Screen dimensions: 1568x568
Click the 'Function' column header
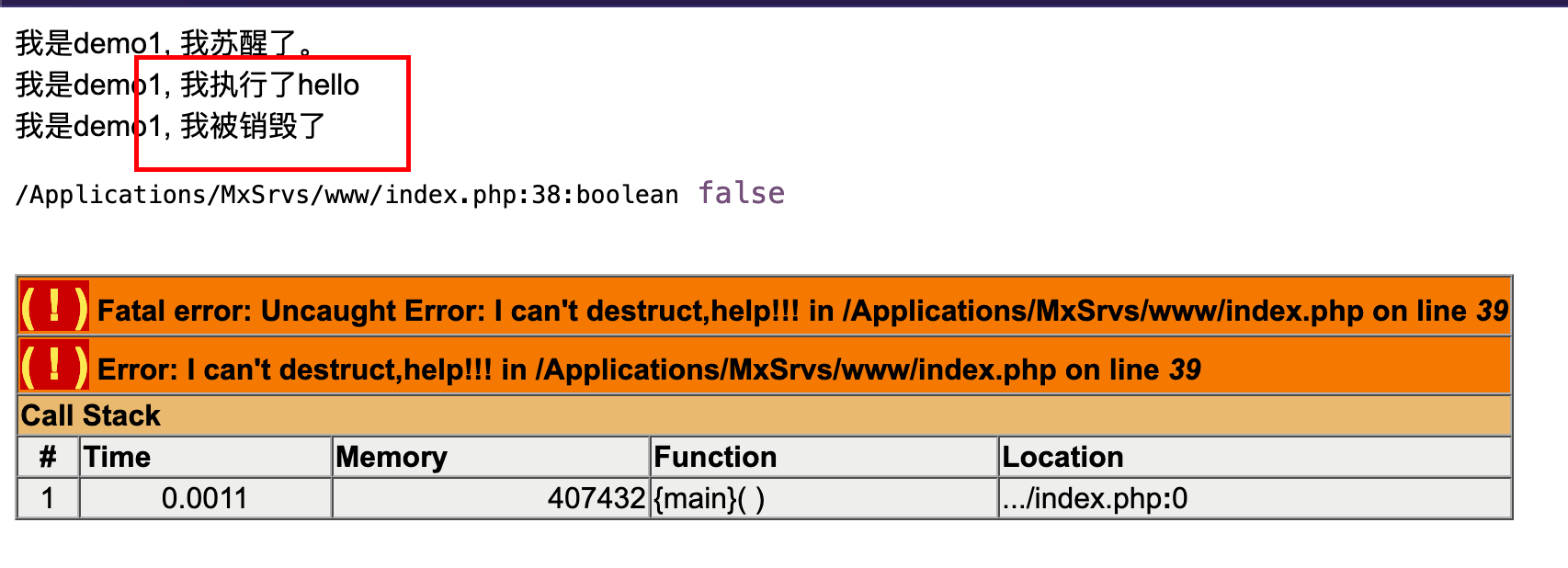coord(824,457)
